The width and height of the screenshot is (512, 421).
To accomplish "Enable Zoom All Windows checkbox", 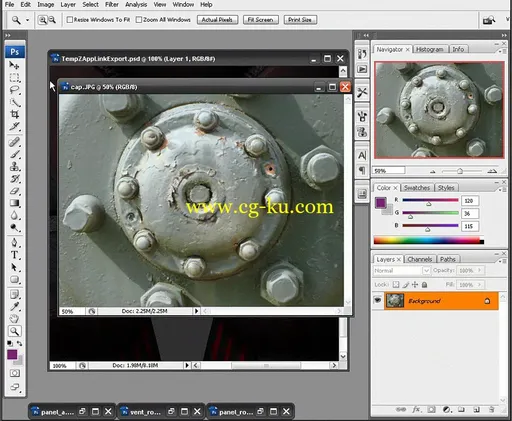I will point(139,20).
